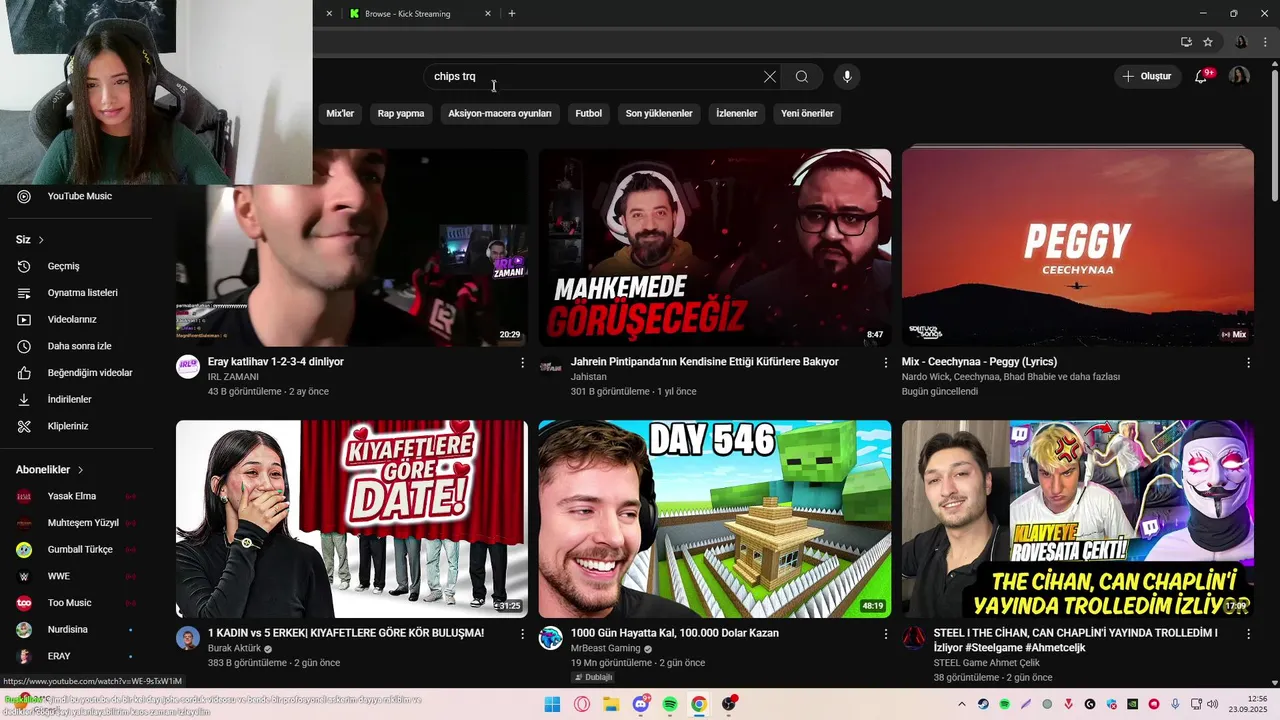This screenshot has height=720, width=1280.
Task: Open Daha sonra izle clock icon
Action: (x=24, y=346)
